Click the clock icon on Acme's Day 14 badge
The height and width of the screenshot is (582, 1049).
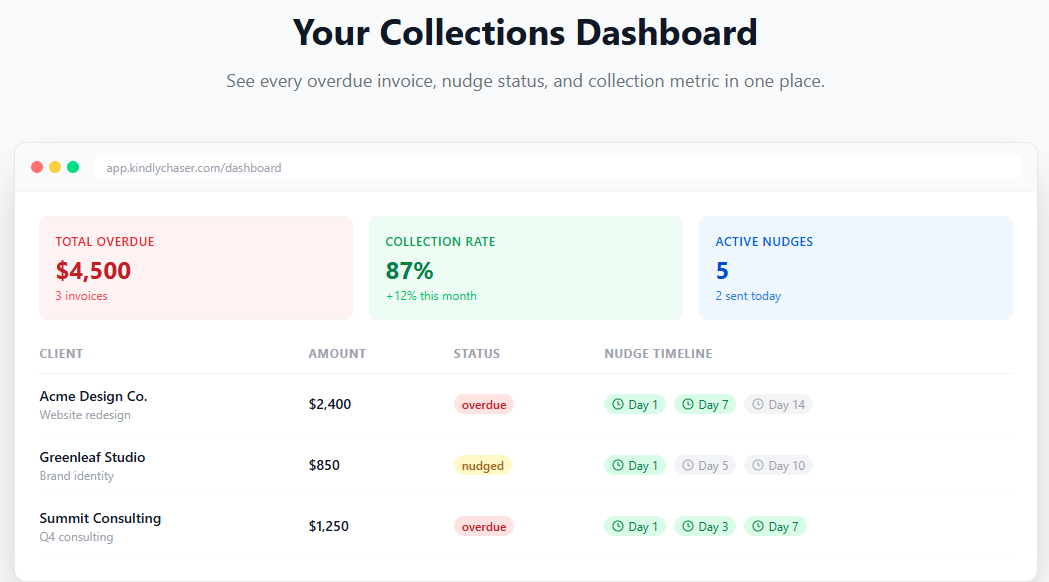[x=759, y=404]
